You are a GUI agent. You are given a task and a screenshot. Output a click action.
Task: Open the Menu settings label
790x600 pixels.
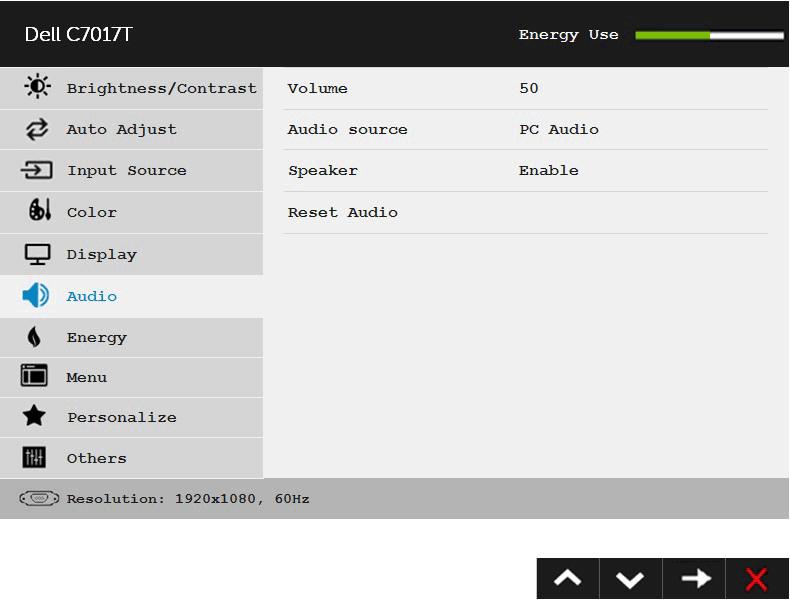click(x=87, y=377)
